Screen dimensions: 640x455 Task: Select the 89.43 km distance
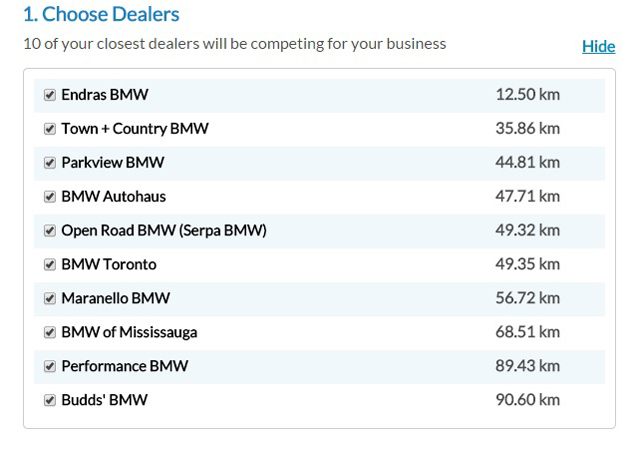coord(527,366)
